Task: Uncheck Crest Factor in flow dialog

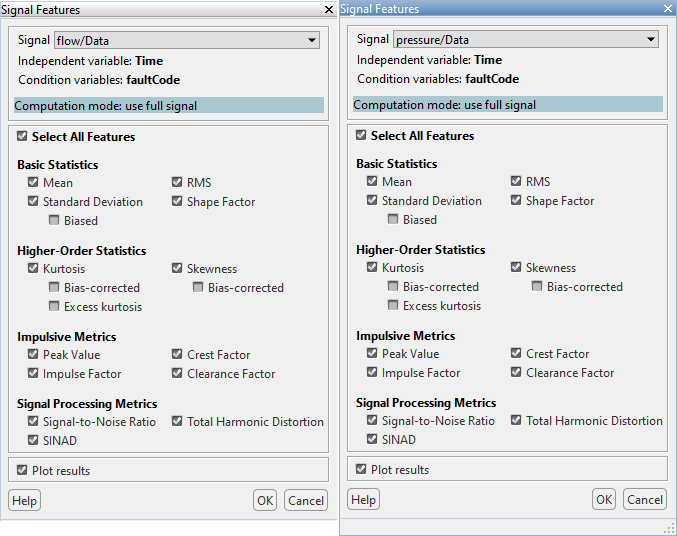Action: click(178, 355)
